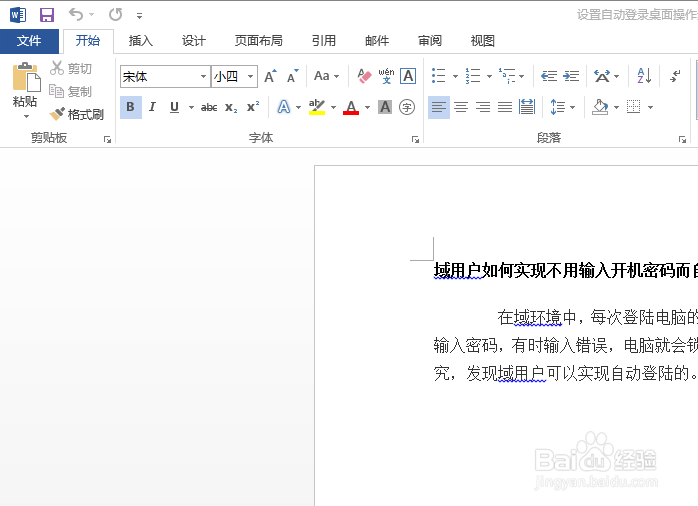Redo the last action

(x=116, y=15)
